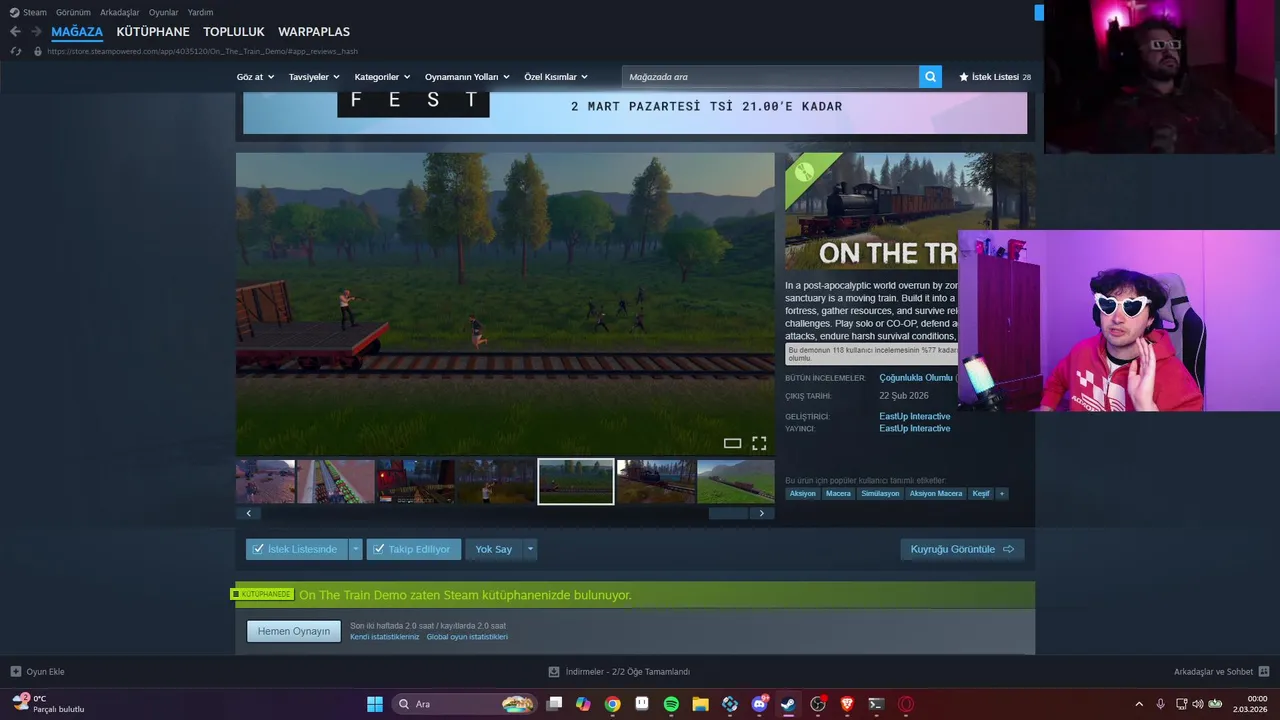Expand the İstek Listesinde dropdown arrow
This screenshot has width=1280, height=720.
coord(355,549)
